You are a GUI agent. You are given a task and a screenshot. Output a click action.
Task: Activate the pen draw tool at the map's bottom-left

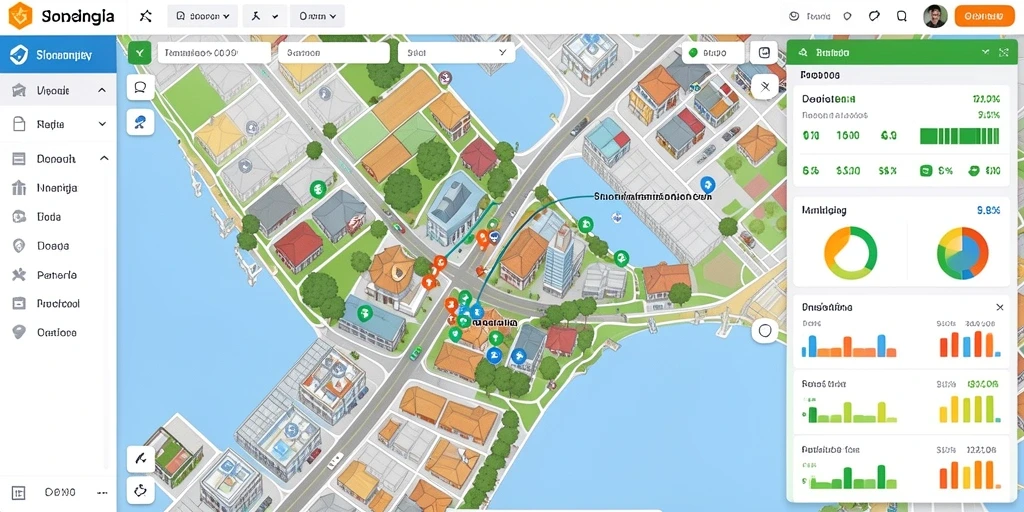[x=140, y=459]
